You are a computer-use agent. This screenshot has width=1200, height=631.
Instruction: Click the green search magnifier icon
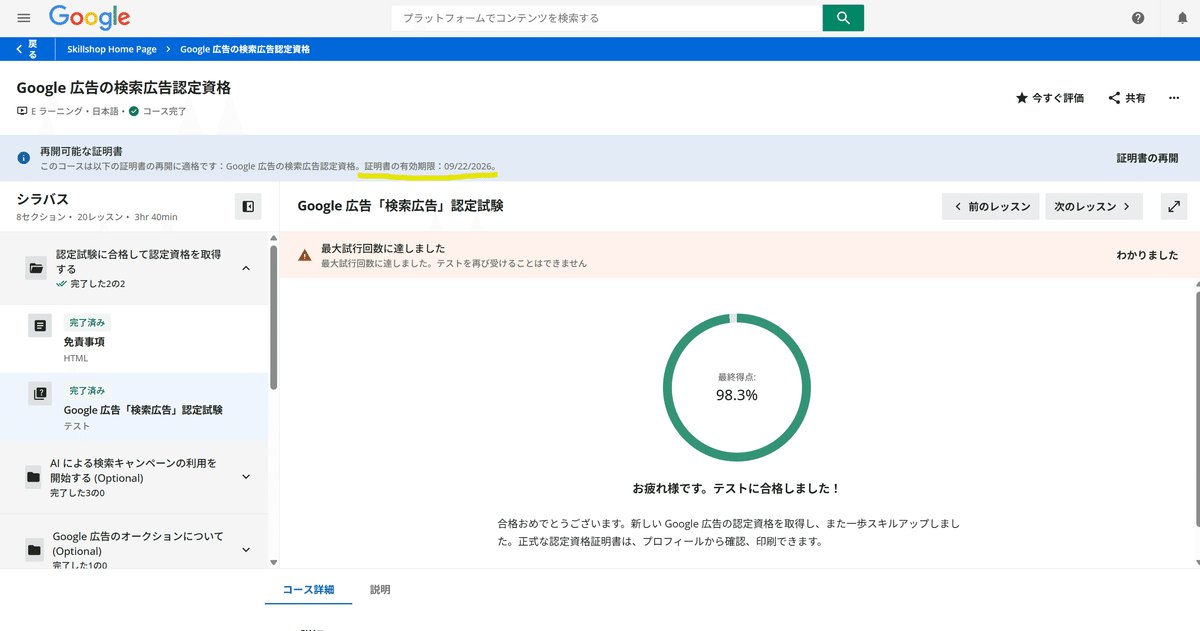click(x=843, y=17)
